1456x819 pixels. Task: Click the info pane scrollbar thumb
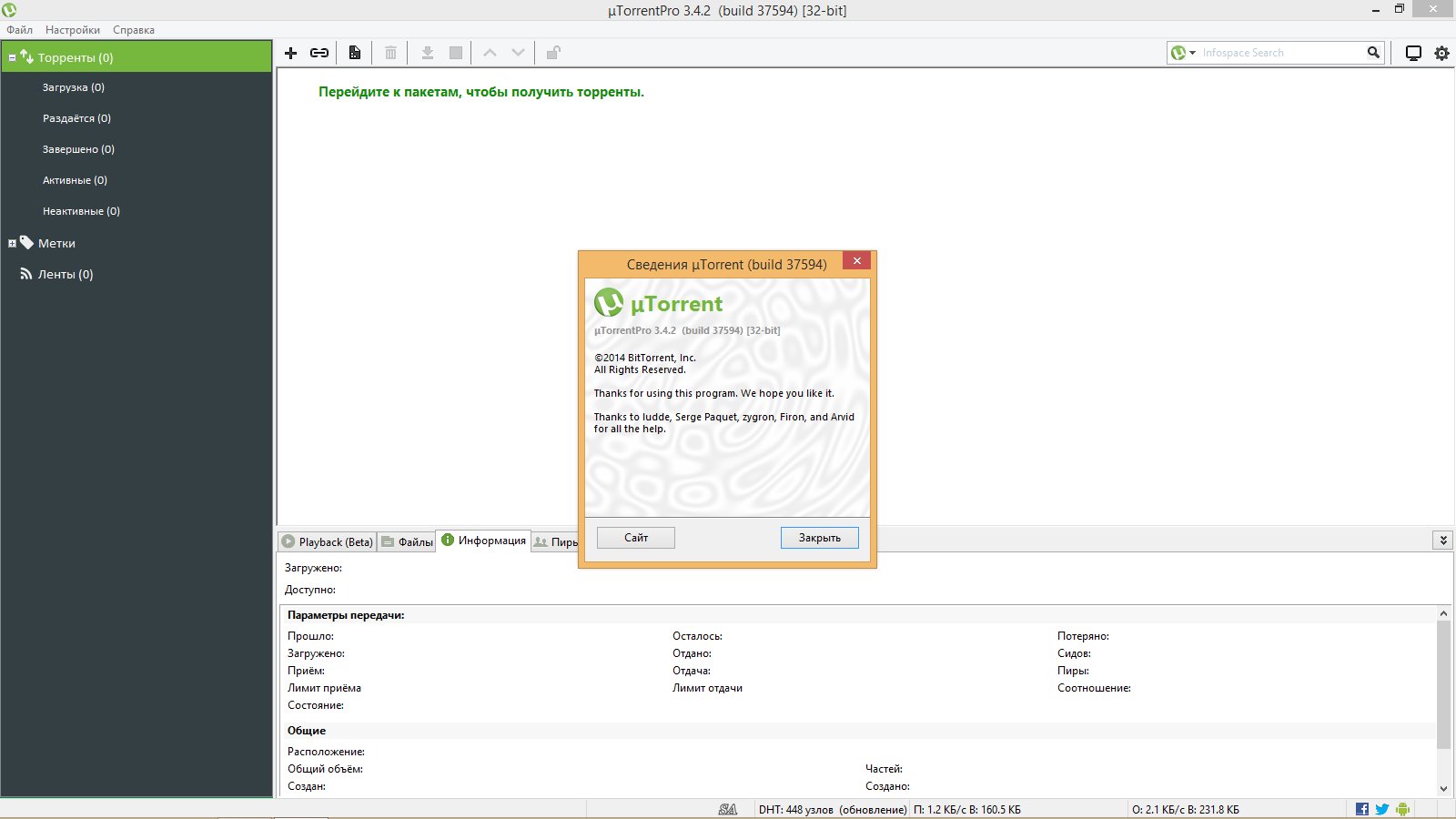pyautogui.click(x=1443, y=684)
